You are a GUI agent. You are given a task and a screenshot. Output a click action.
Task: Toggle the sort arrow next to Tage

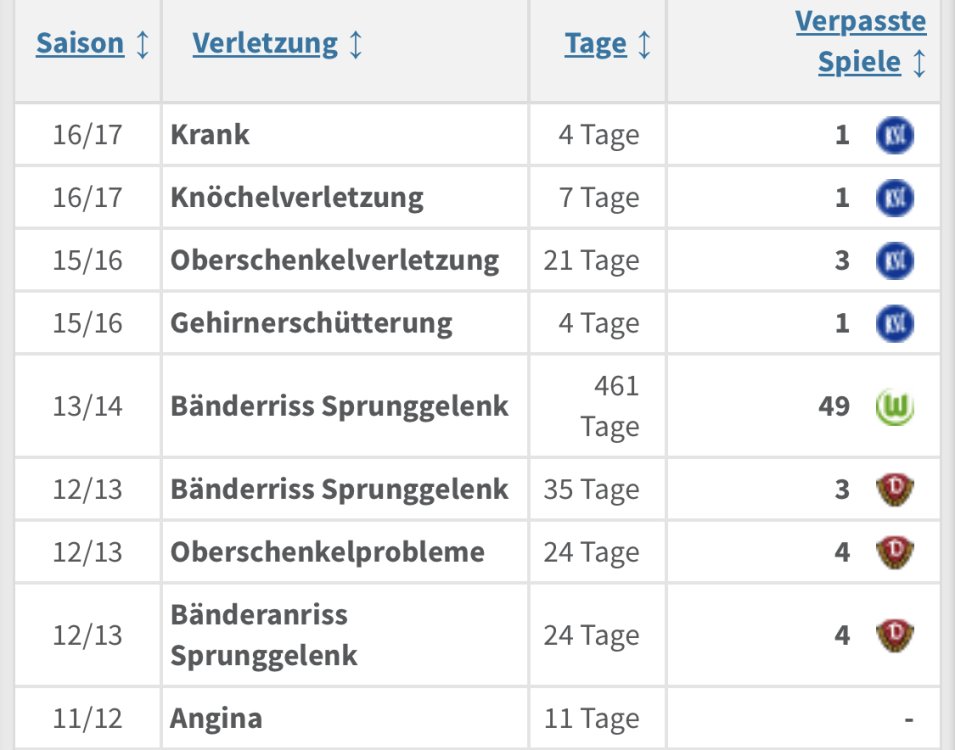[643, 44]
